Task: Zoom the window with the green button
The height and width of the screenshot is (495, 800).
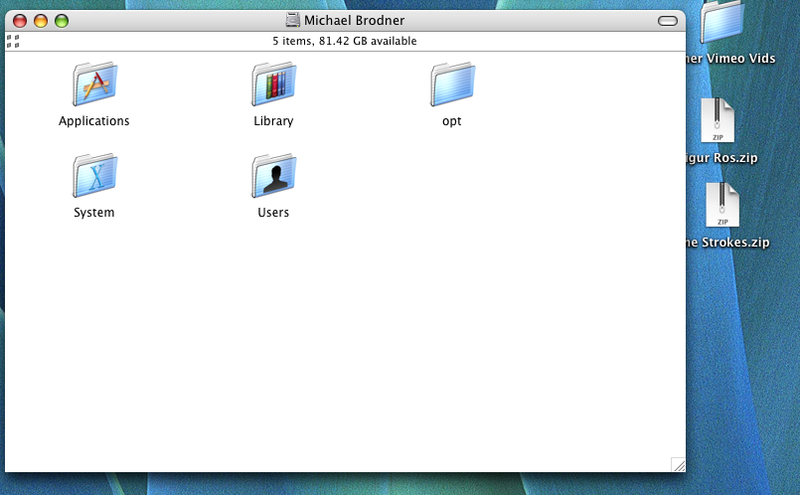Action: pos(62,21)
